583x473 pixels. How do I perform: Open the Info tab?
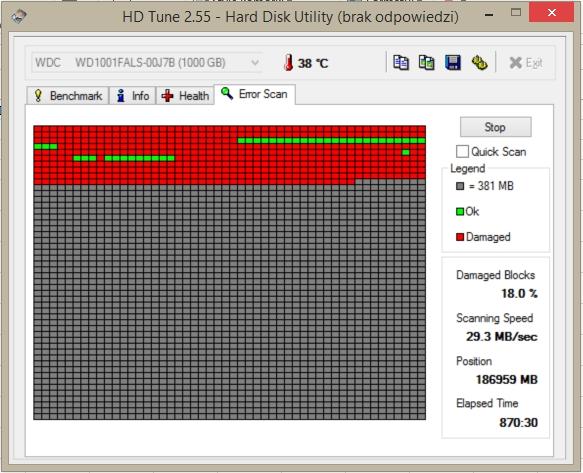[x=132, y=96]
